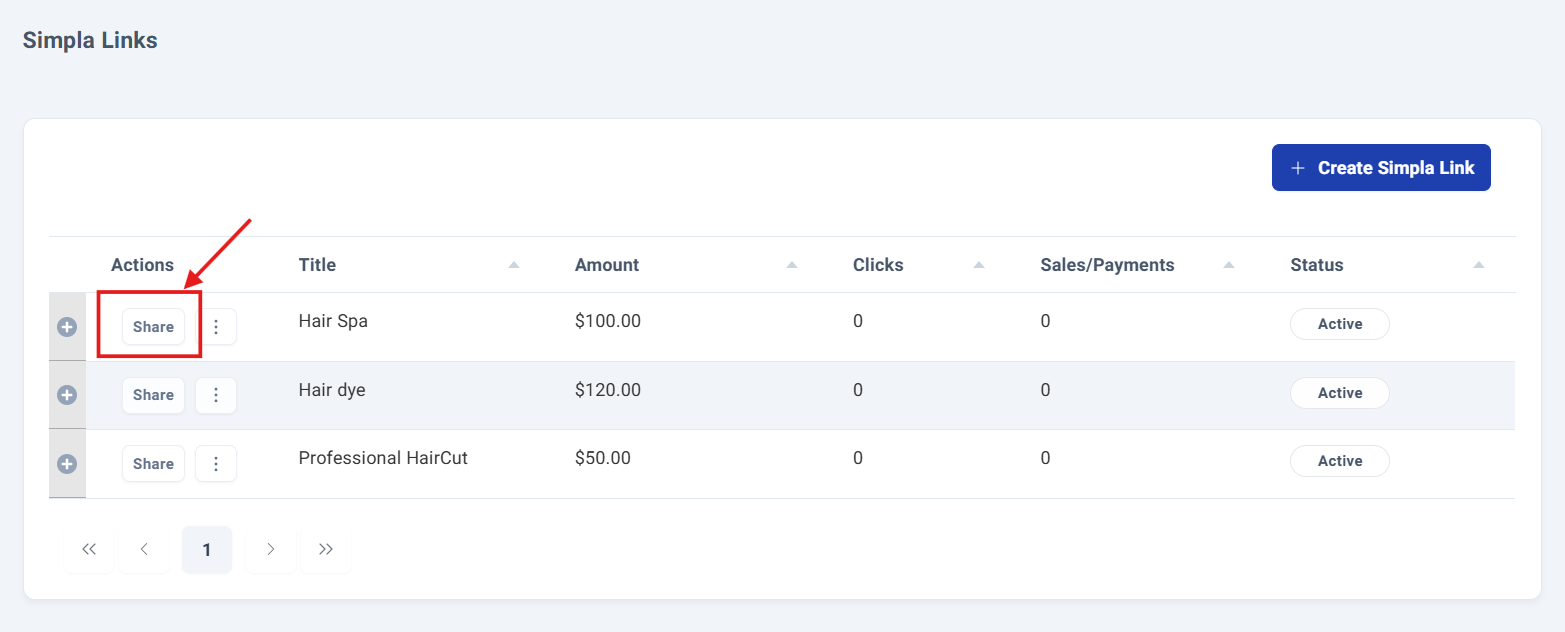The width and height of the screenshot is (1565, 632).
Task: Click the plus icon in Create Simpla Link
Action: point(1298,168)
